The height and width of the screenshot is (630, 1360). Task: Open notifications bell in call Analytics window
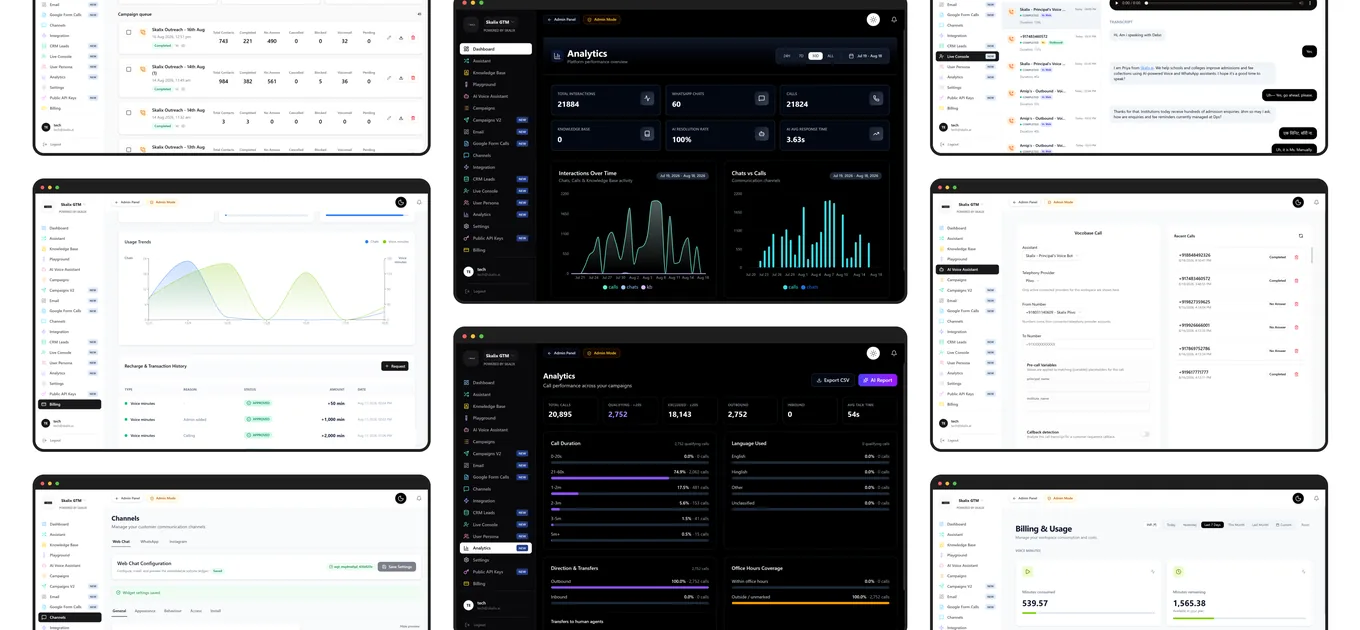pyautogui.click(x=894, y=353)
